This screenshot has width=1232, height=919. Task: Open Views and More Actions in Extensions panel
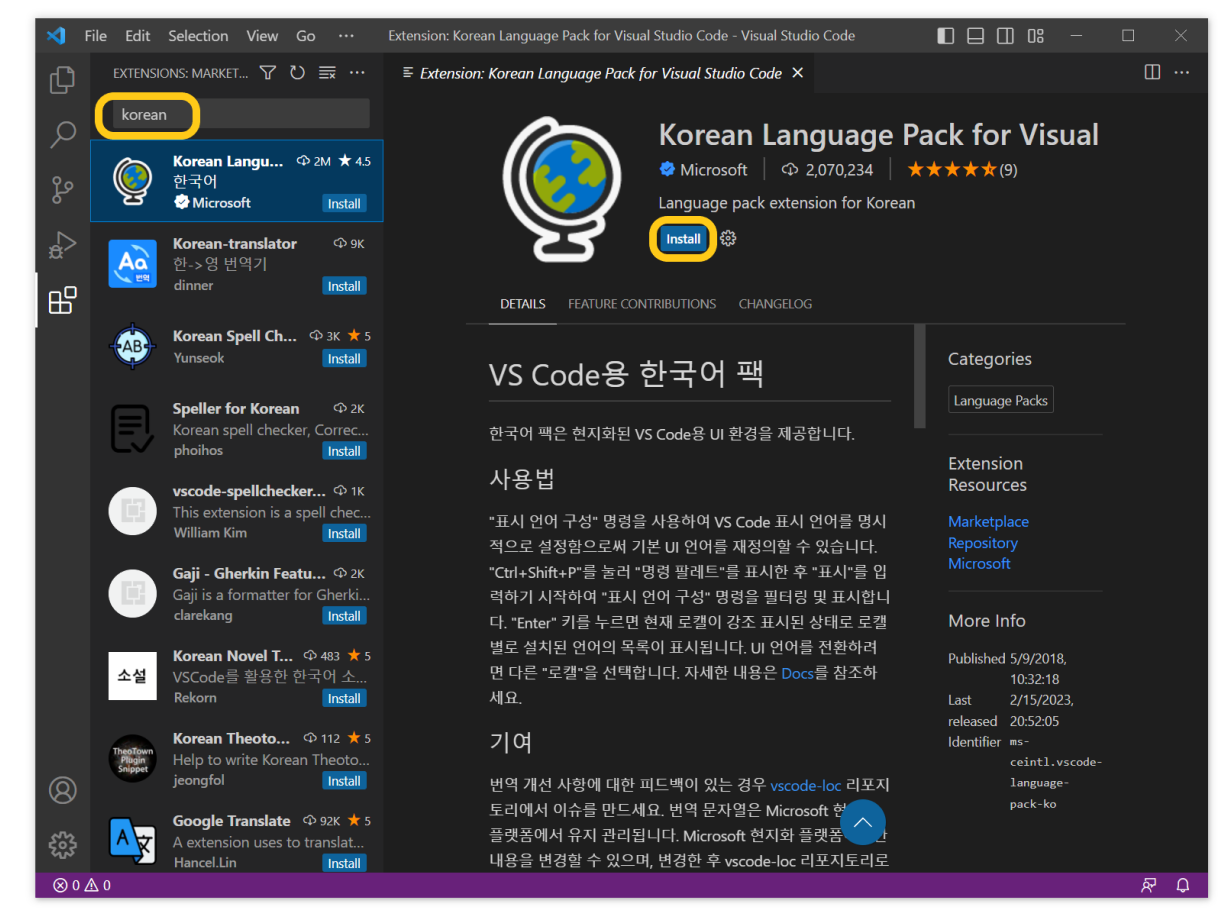pos(357,73)
